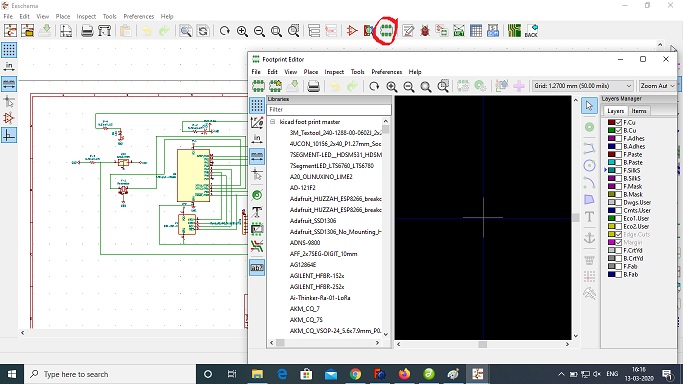Enable F.SilkS layer checkbox

click(618, 170)
